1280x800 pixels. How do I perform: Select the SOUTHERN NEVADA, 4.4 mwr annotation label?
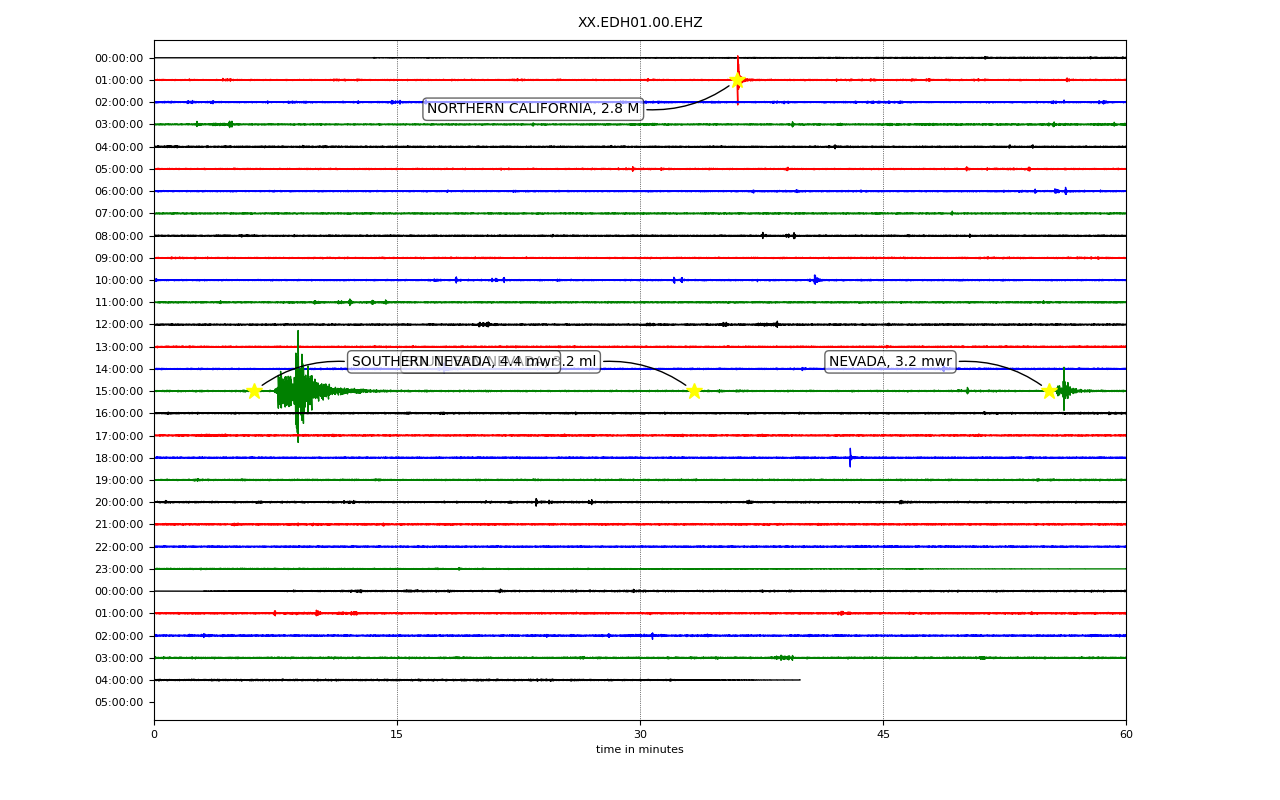454,362
